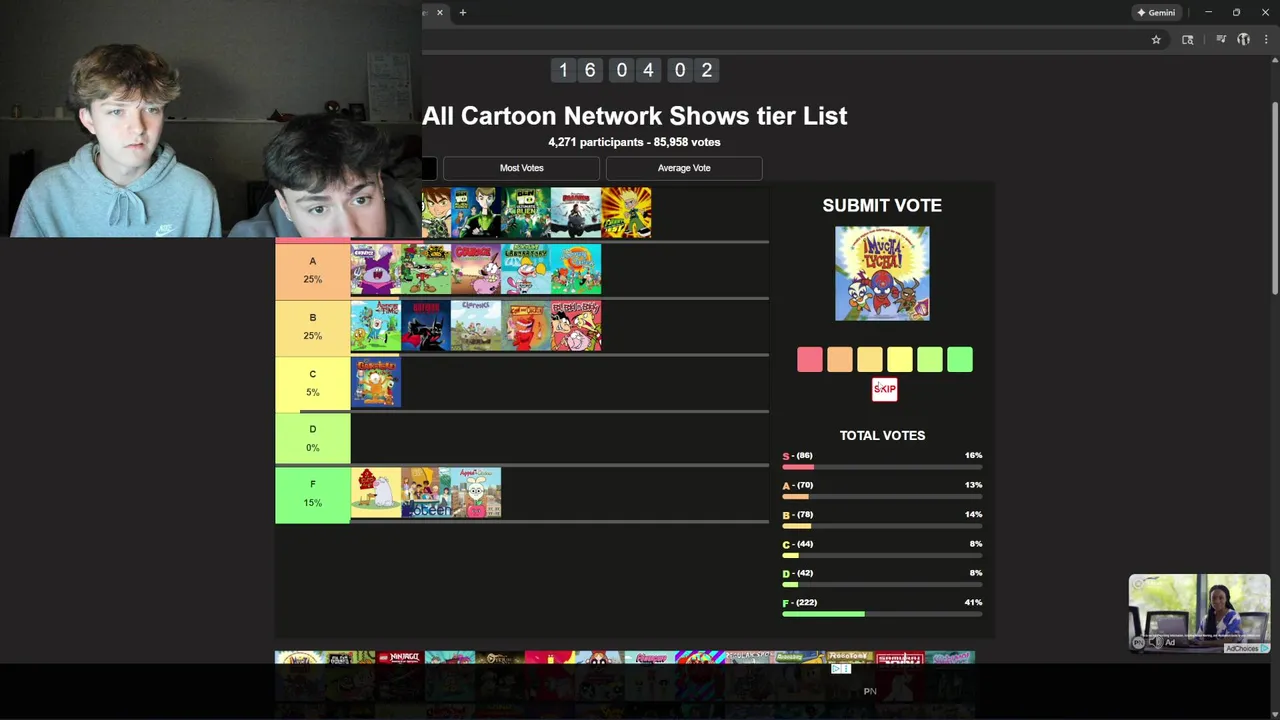Click '4,271 participants - 85,958 votes' text
1280x720 pixels.
pos(634,142)
